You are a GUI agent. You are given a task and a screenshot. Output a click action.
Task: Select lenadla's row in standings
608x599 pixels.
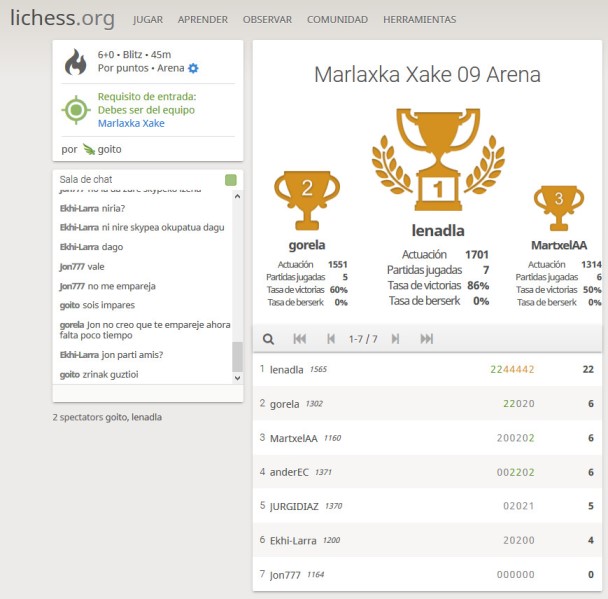coord(430,369)
